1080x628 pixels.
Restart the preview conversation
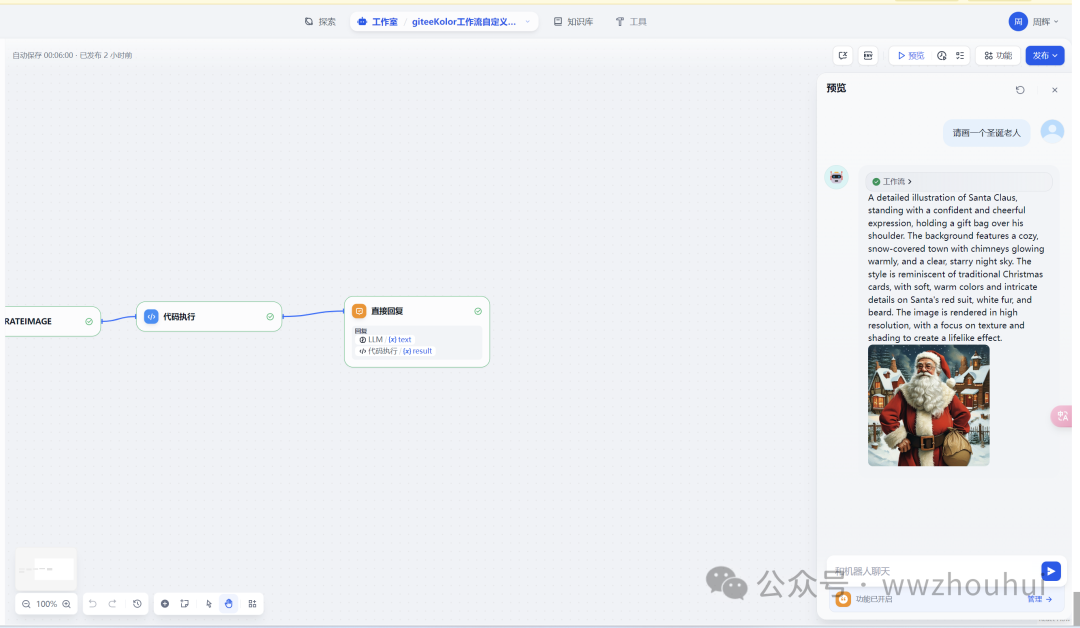click(x=1020, y=90)
